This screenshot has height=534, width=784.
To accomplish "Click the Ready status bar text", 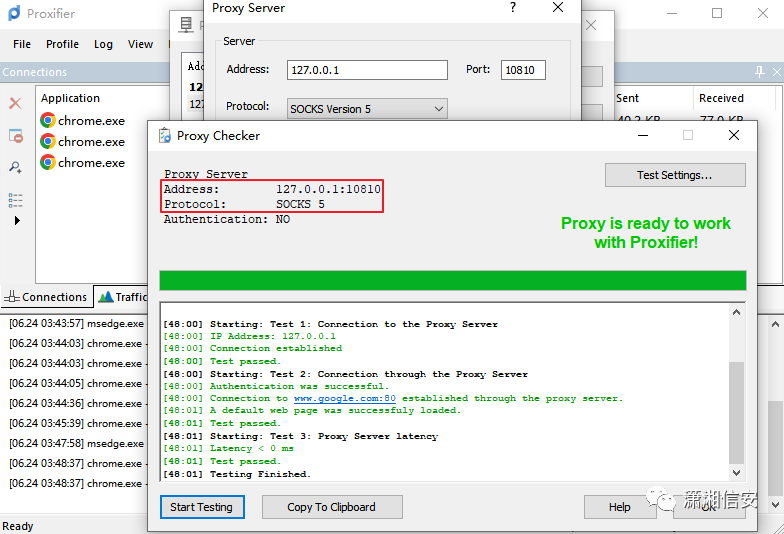I will click(x=18, y=526).
